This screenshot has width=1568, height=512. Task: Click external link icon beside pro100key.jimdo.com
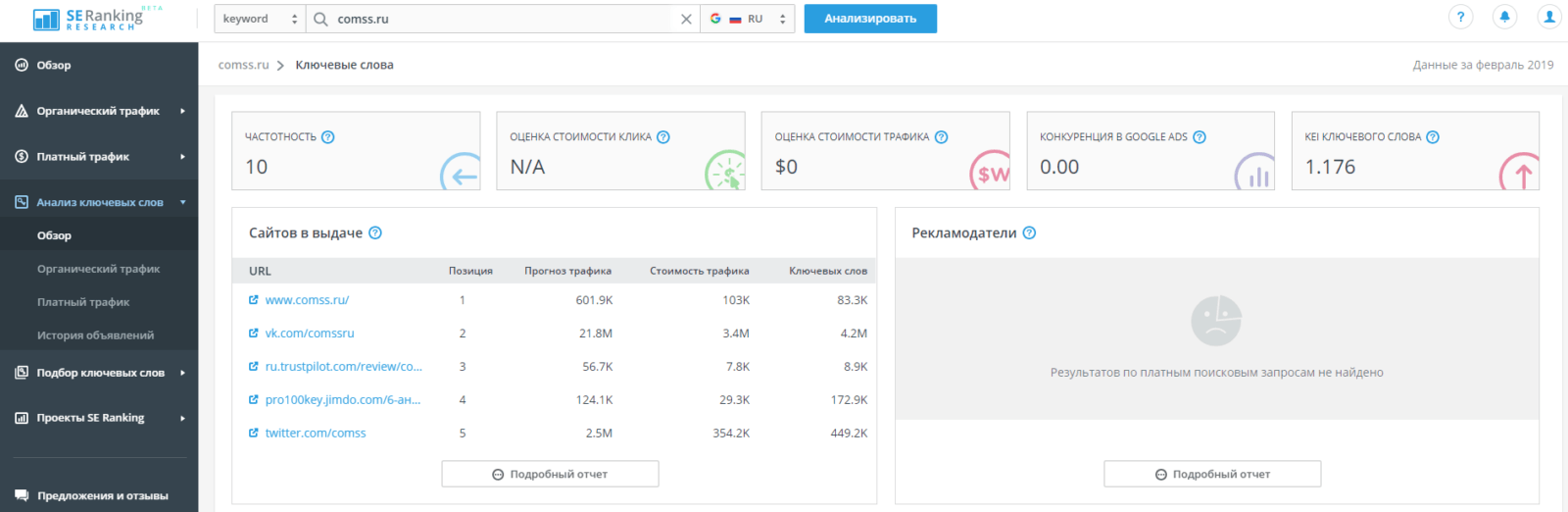tap(254, 400)
